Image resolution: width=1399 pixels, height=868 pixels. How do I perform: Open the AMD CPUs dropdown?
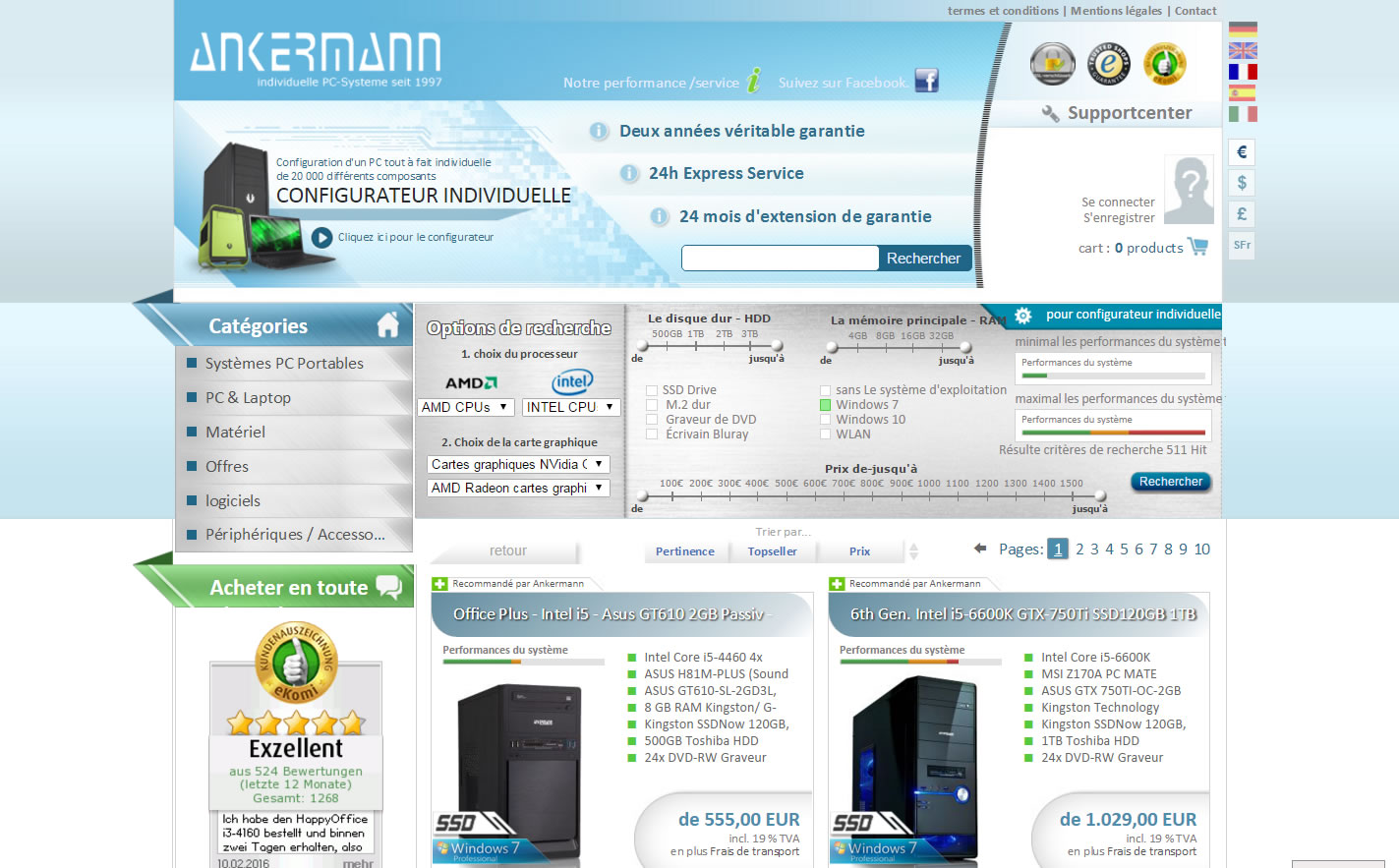[x=466, y=407]
